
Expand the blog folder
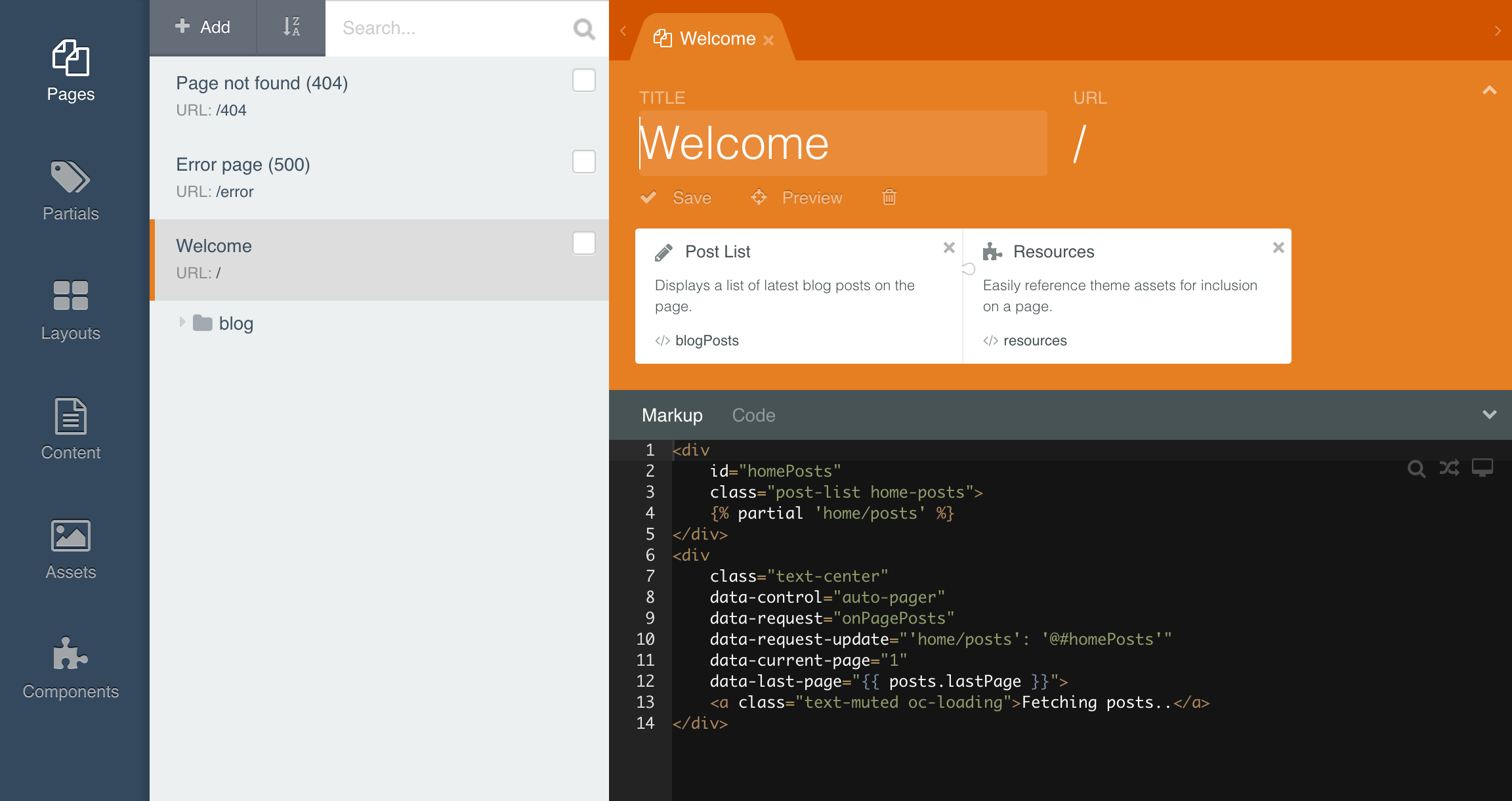[x=182, y=322]
